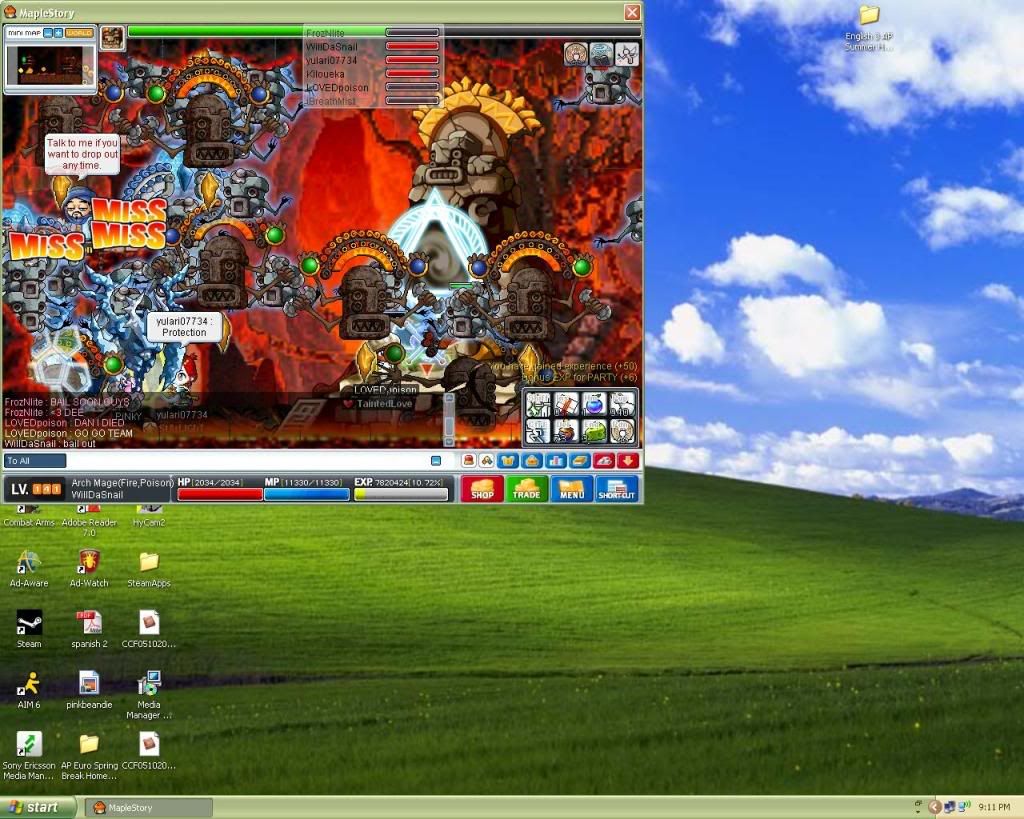Select party member yulari07734 in party list
The width and height of the screenshot is (1024, 819).
pos(372,60)
